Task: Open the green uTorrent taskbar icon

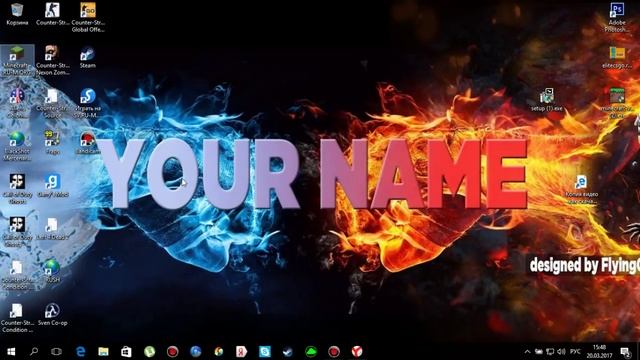Action: pyautogui.click(x=149, y=351)
